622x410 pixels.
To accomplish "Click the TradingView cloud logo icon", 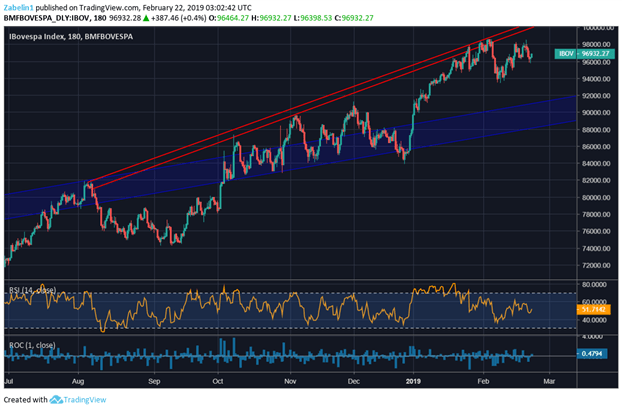I will point(56,399).
